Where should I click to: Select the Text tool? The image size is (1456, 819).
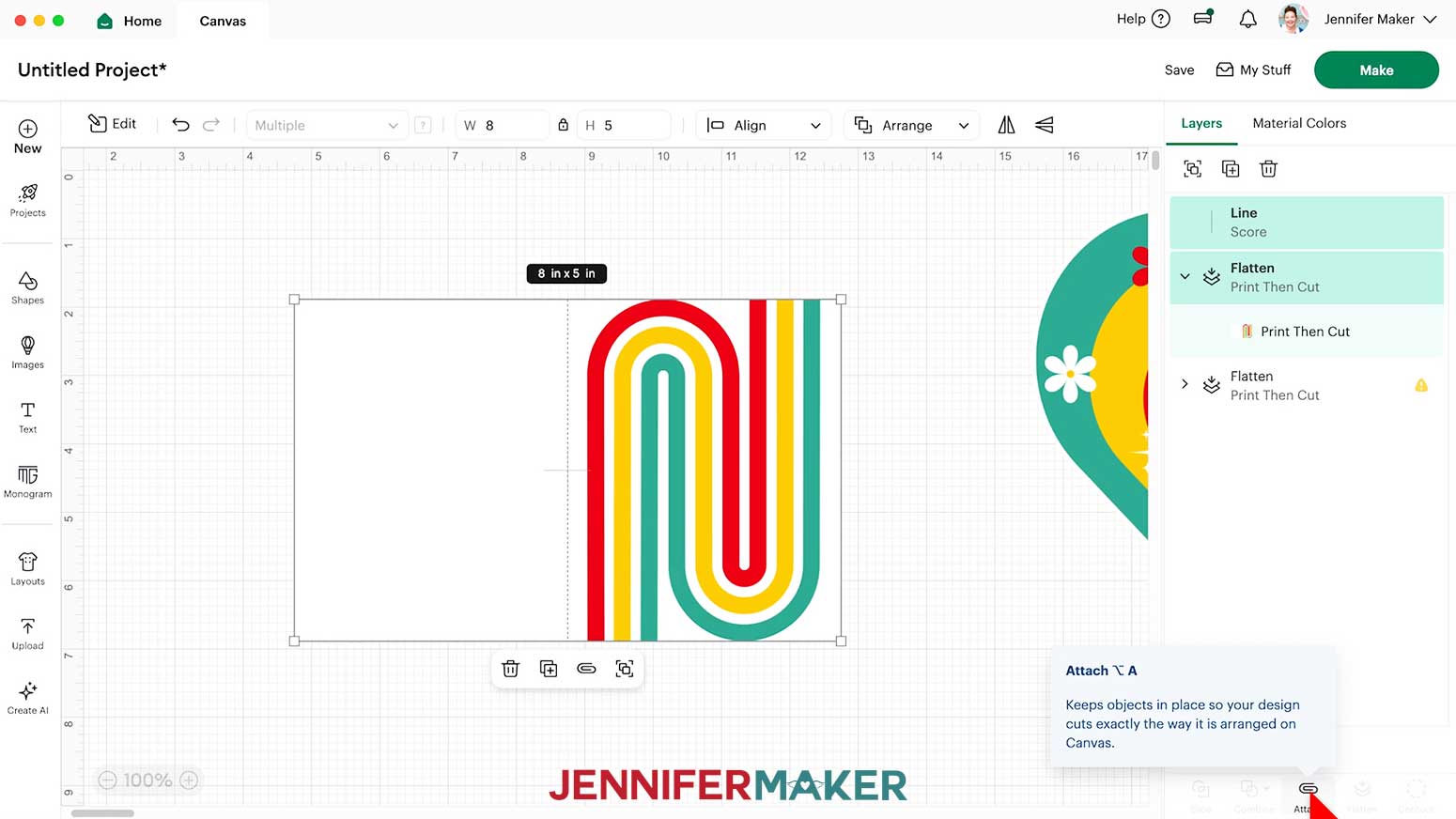(x=28, y=417)
